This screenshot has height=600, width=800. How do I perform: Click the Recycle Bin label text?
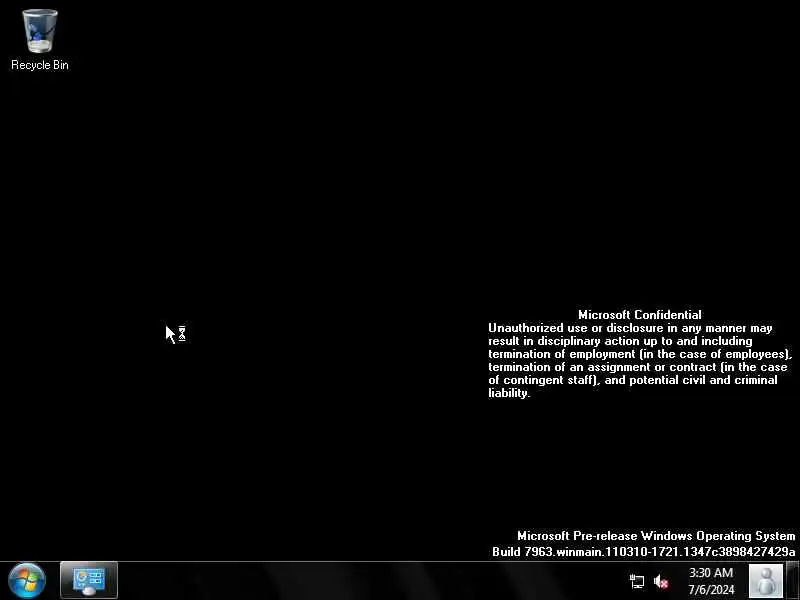tap(39, 65)
